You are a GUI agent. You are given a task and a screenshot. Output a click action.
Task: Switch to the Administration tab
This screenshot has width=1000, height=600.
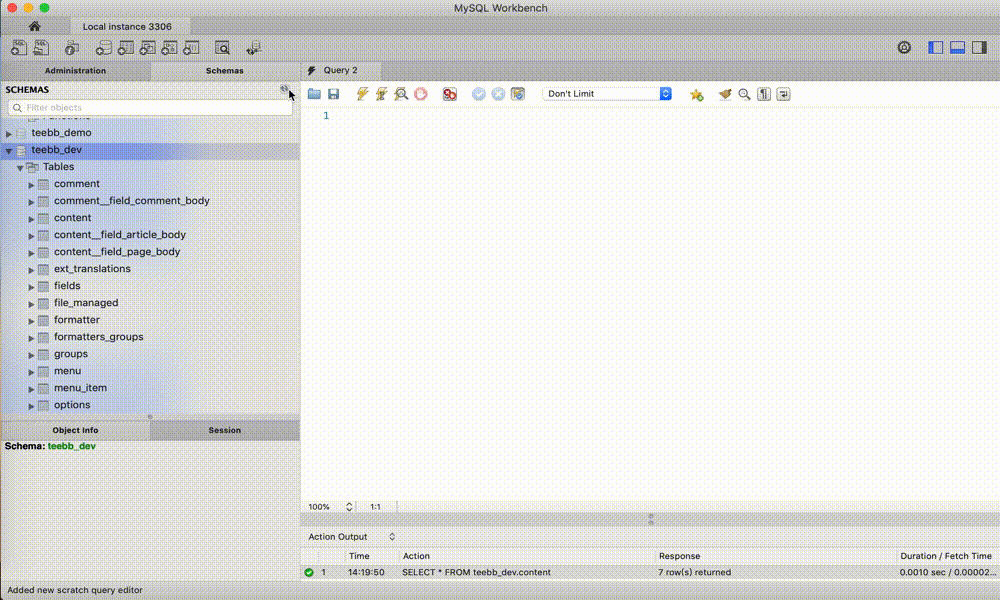pyautogui.click(x=75, y=71)
